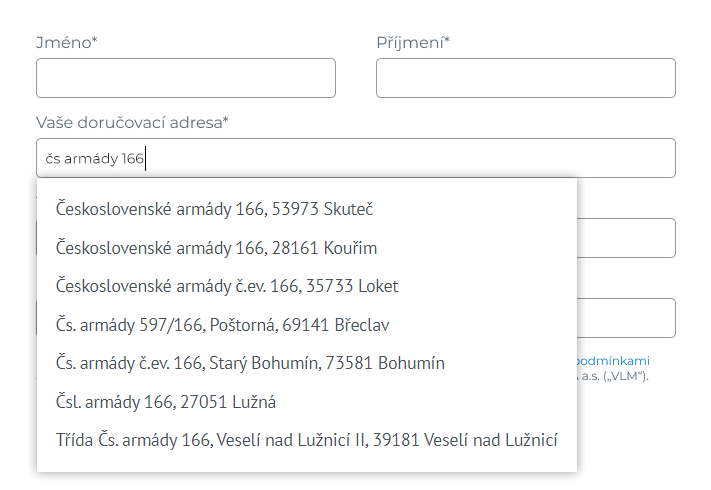The width and height of the screenshot is (711, 490).
Task: Open the 'podmínkami' terms link
Action: click(x=614, y=360)
